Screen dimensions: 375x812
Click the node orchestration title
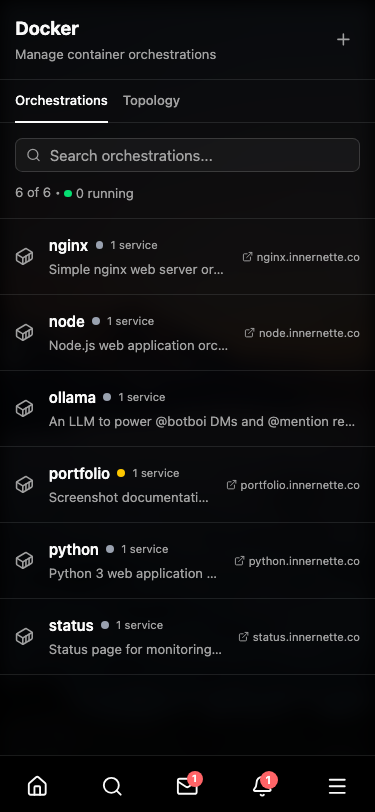pos(66,321)
